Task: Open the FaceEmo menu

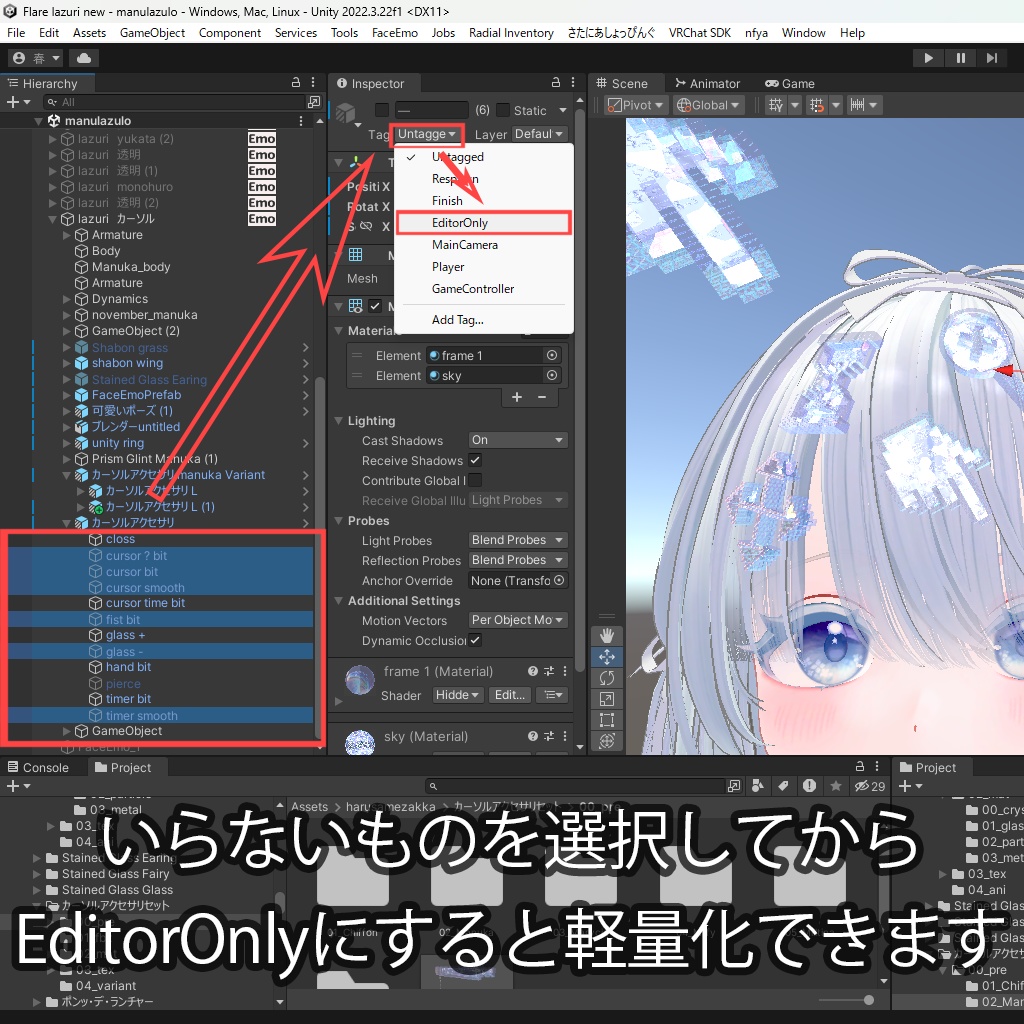Action: pyautogui.click(x=394, y=33)
